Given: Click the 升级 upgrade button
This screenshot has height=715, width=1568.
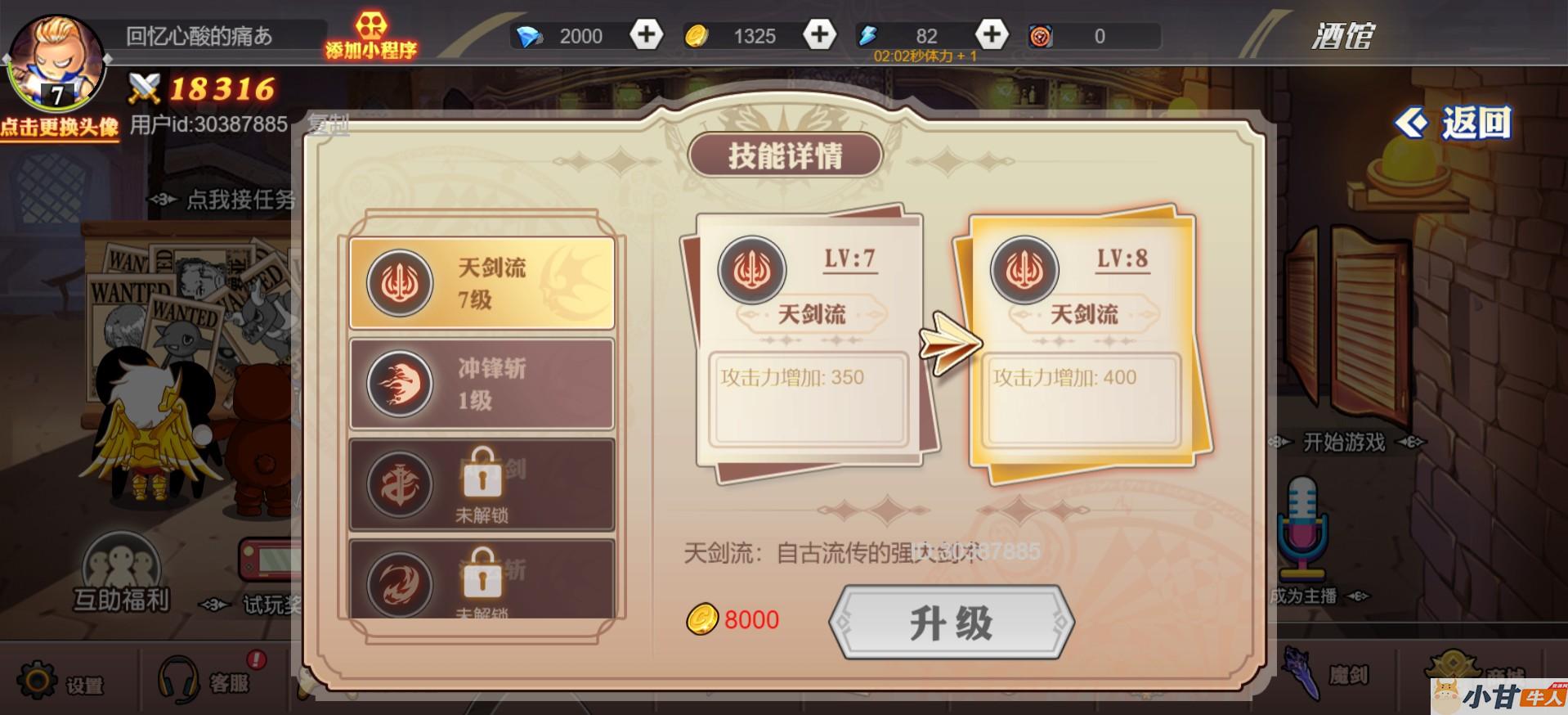Looking at the screenshot, I should coord(951,623).
